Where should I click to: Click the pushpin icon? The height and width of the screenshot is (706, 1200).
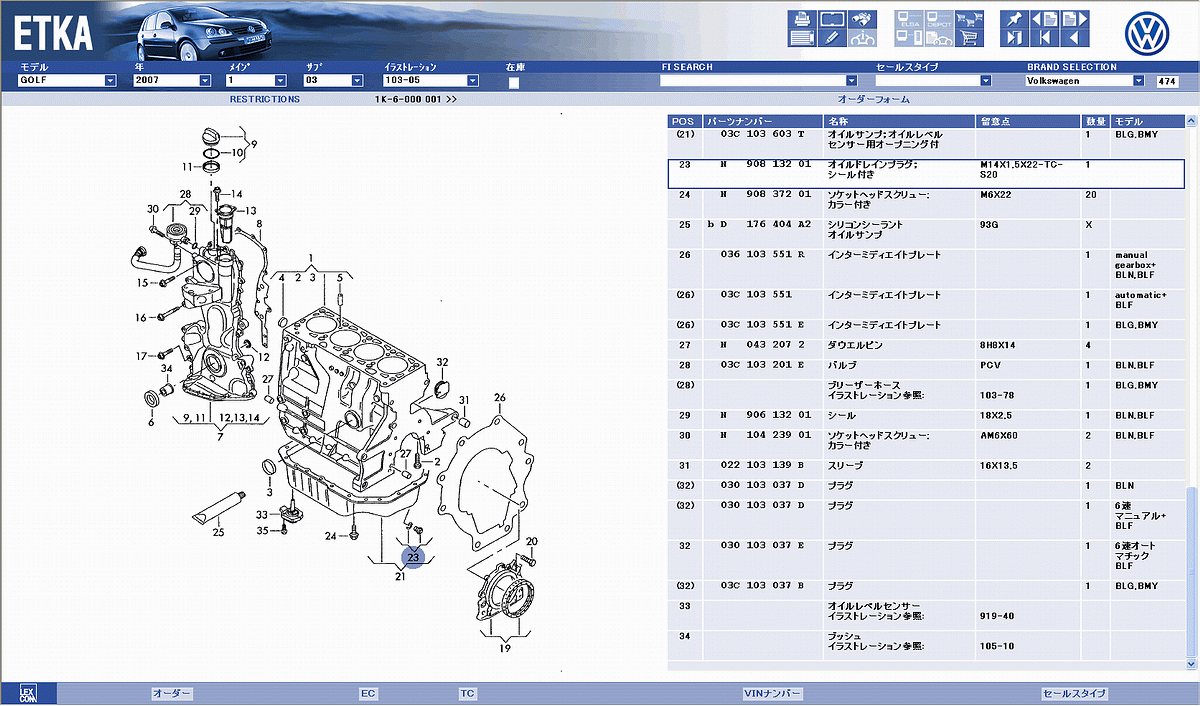1014,18
